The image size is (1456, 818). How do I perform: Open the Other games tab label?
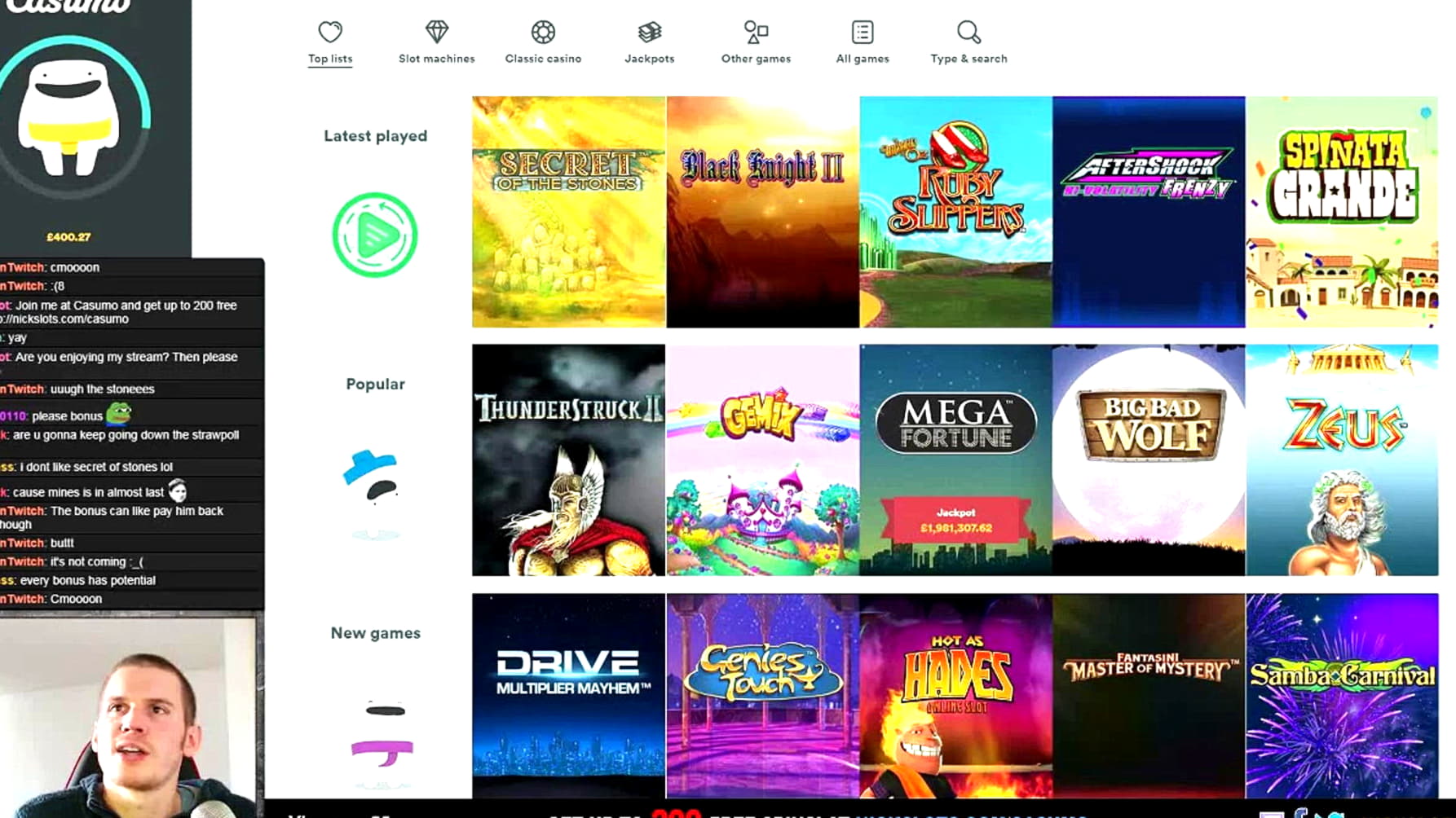(x=756, y=59)
